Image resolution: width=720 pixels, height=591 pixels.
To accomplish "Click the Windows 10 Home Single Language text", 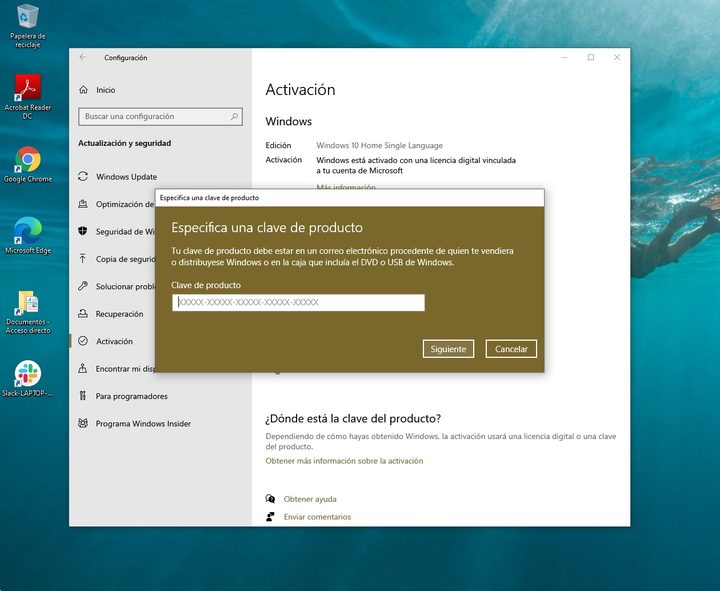I will (x=379, y=146).
